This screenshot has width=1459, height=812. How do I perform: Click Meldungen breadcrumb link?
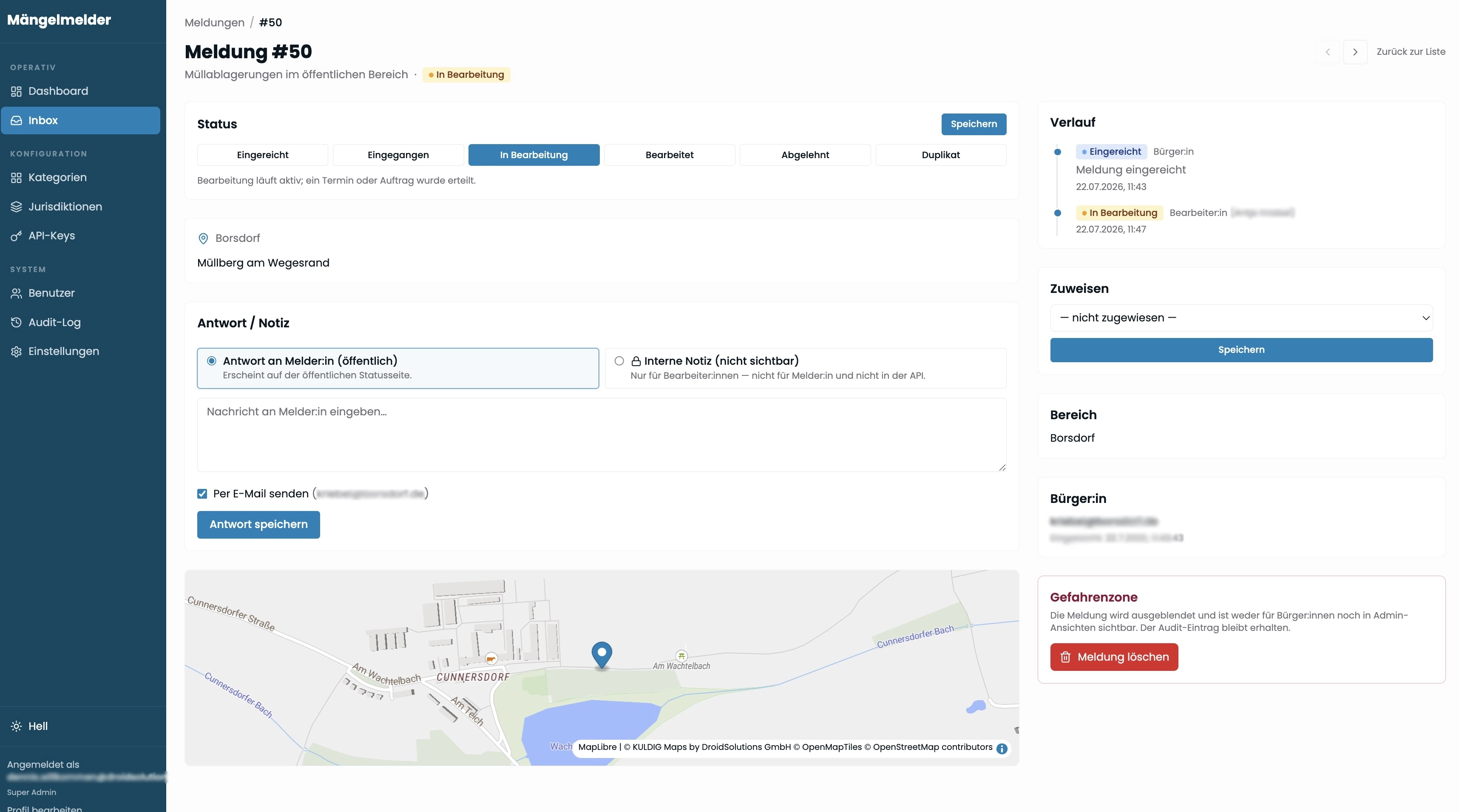coord(215,23)
